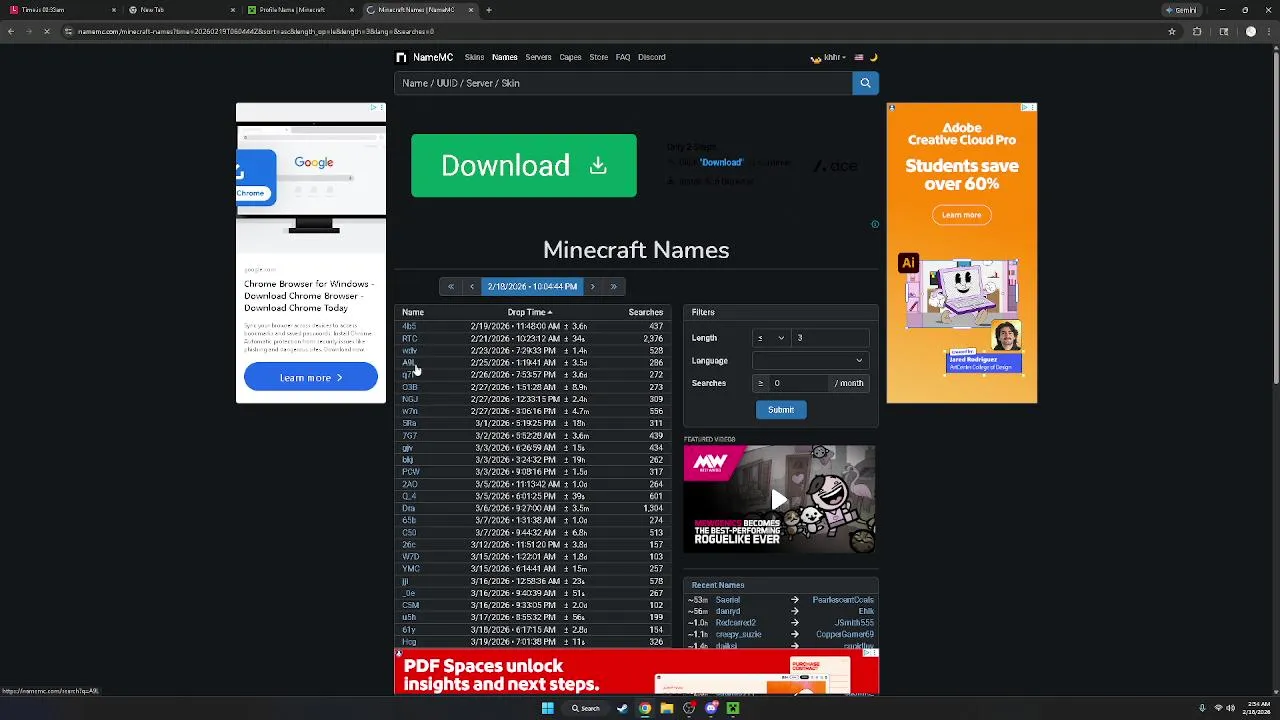Jump to last page double-right arrow
The image size is (1280, 720).
tap(614, 286)
